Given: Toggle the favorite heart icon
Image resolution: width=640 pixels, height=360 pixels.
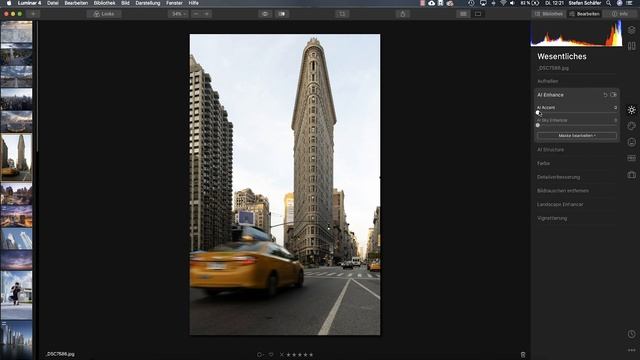Looking at the screenshot, I should pos(271,355).
